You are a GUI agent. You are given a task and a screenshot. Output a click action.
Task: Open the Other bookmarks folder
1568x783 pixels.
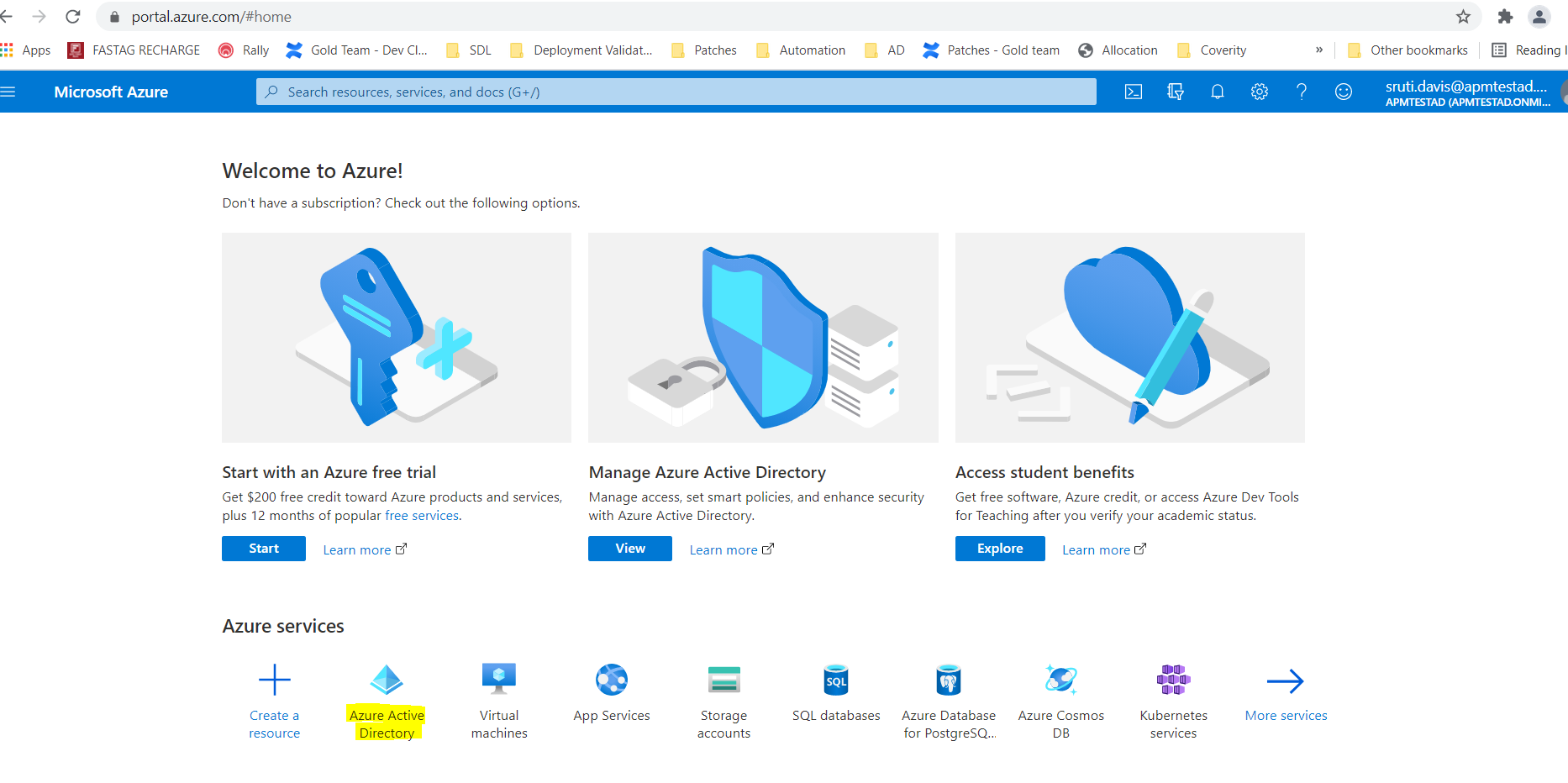(x=1408, y=50)
